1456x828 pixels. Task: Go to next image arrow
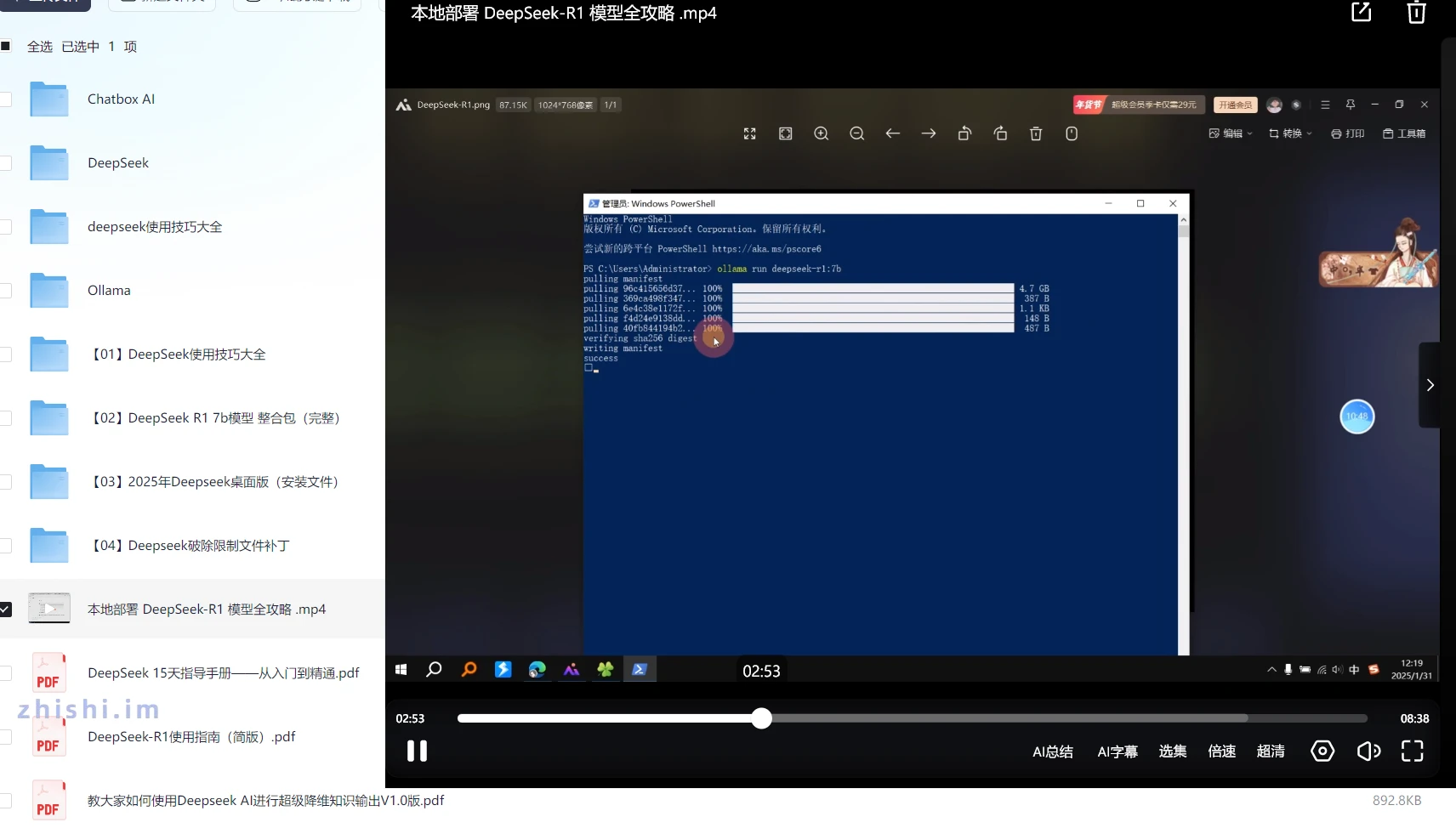pyautogui.click(x=928, y=133)
